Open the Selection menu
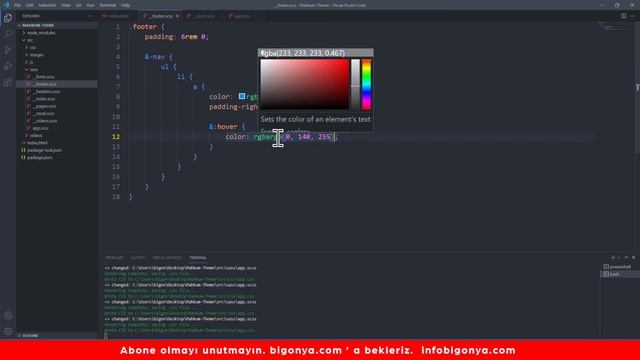The width and height of the screenshot is (640, 360). [47, 5]
